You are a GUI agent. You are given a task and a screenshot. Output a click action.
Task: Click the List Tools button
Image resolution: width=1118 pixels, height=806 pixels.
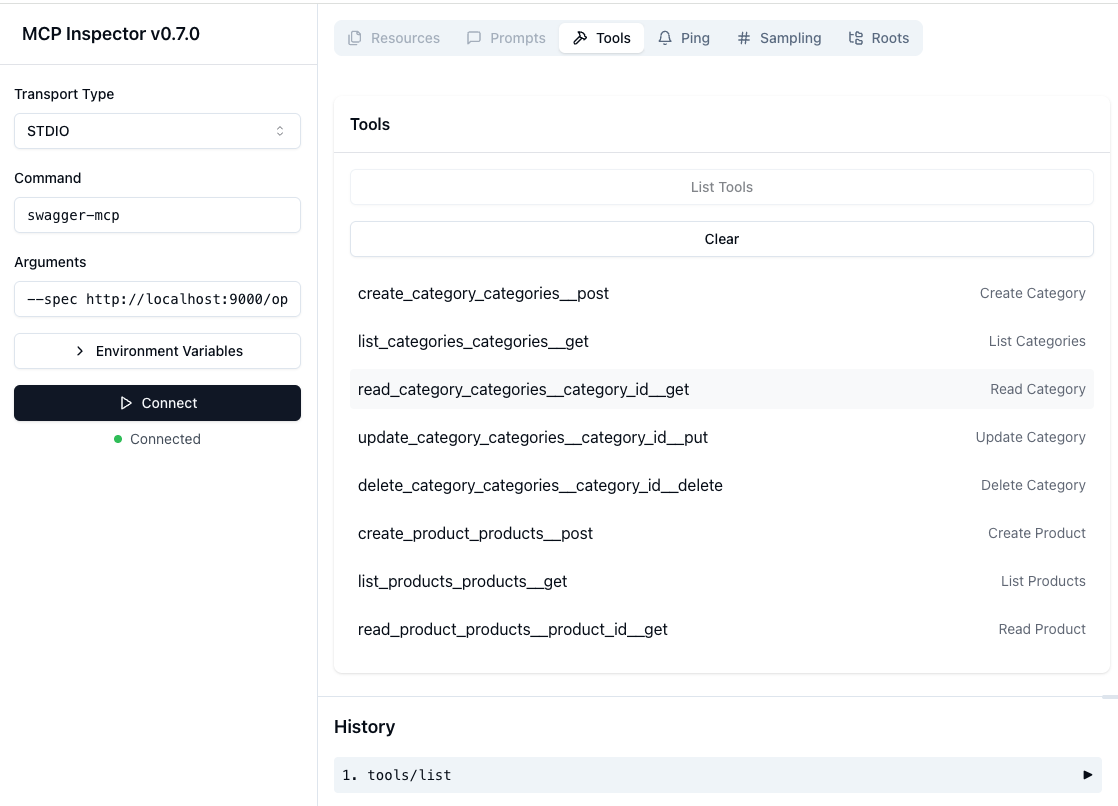[x=722, y=187]
